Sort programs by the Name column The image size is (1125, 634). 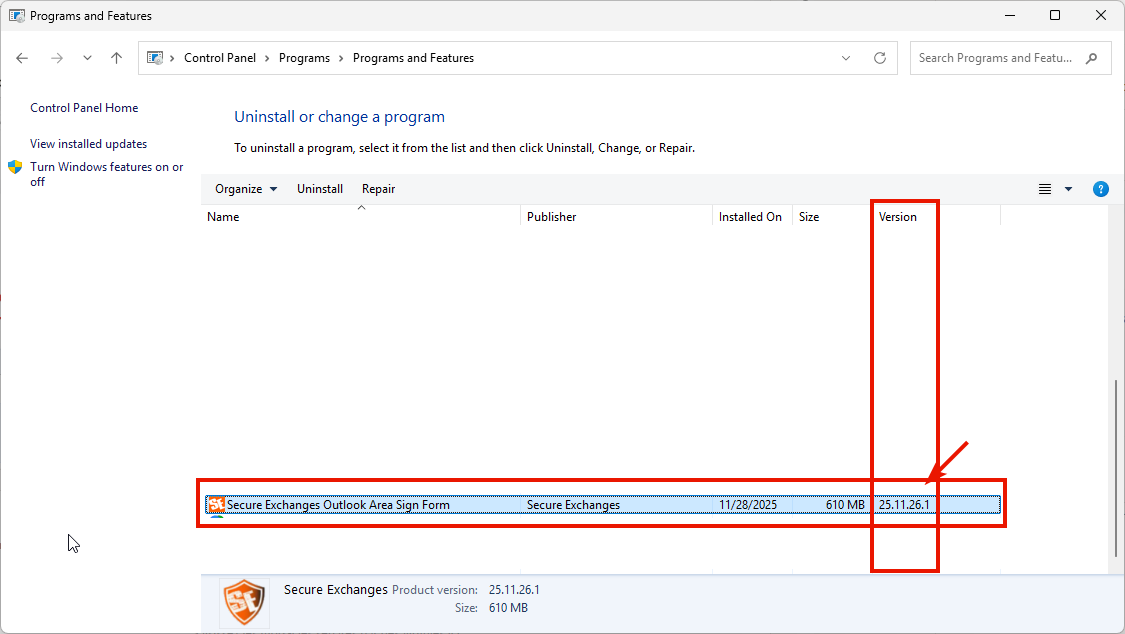click(x=361, y=217)
